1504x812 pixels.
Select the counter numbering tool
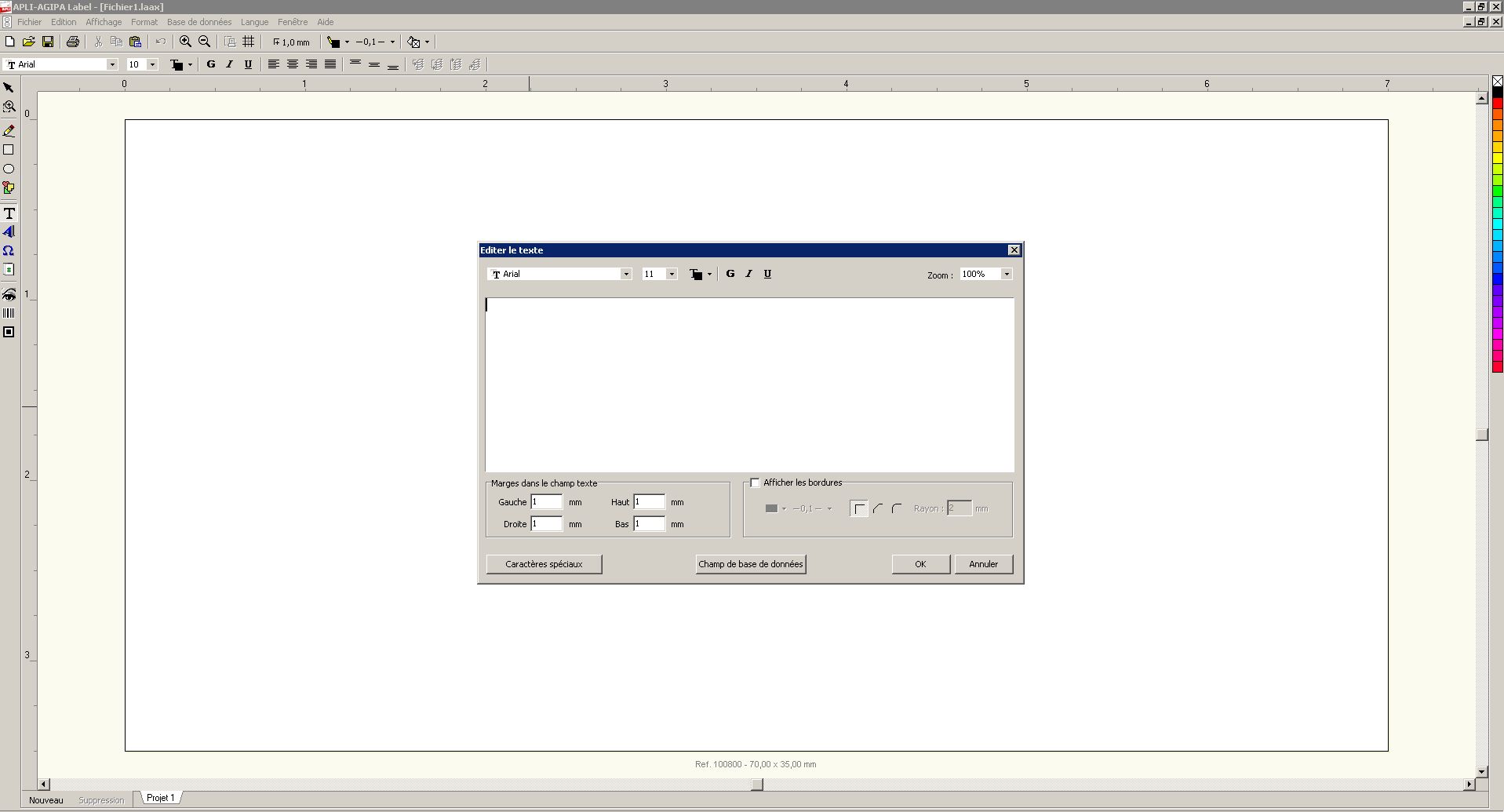[9, 270]
